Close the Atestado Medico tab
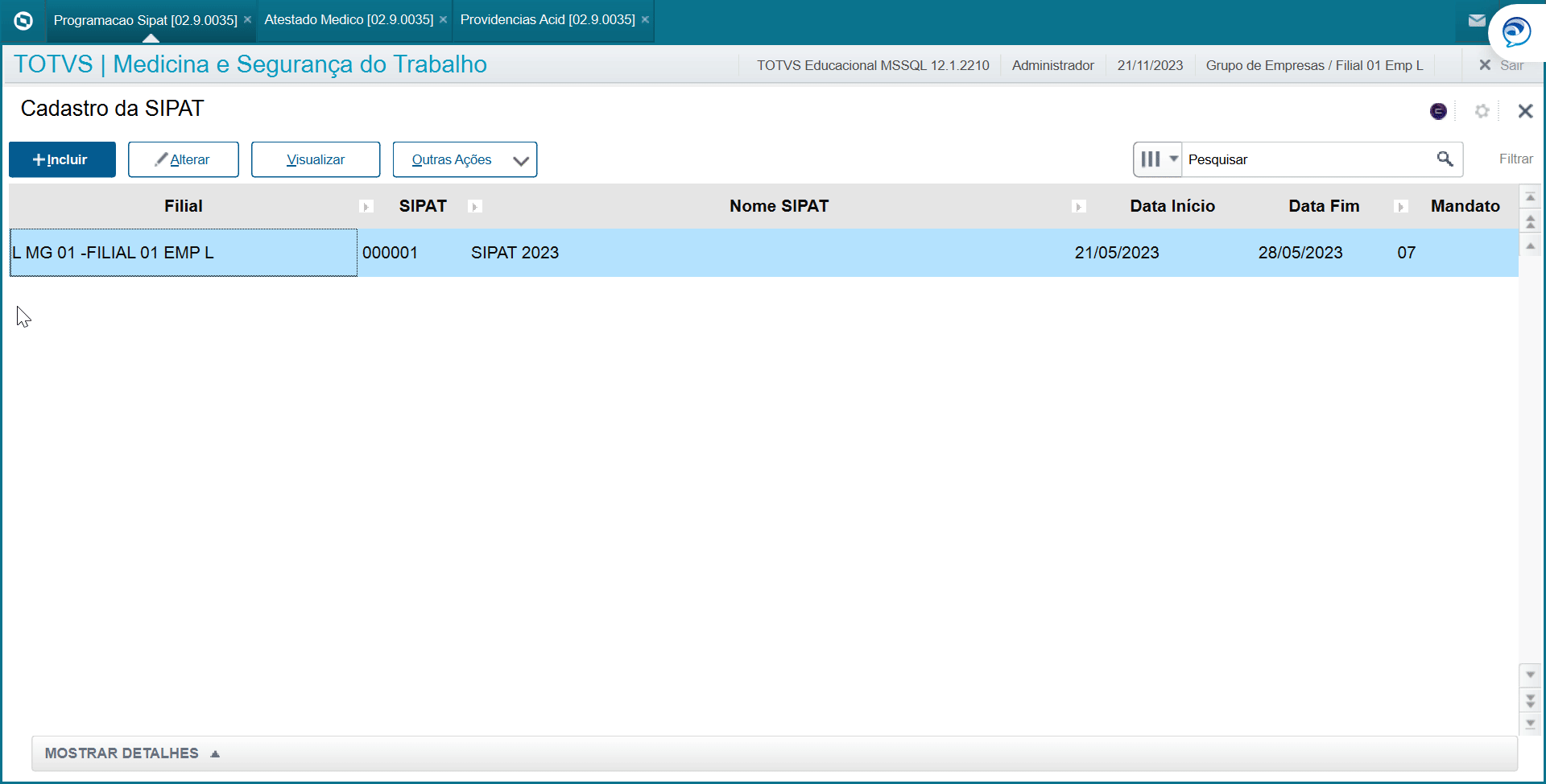Viewport: 1546px width, 784px height. pyautogui.click(x=443, y=19)
